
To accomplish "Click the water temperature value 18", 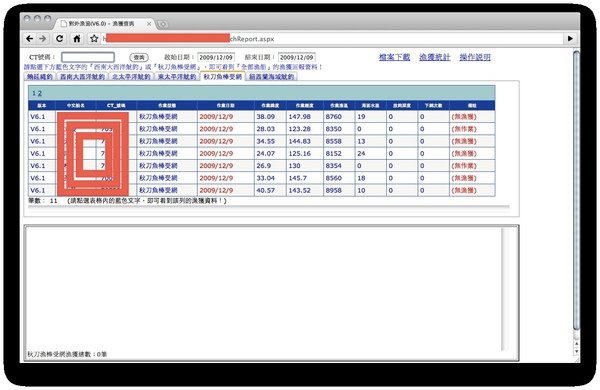I will tap(361, 178).
